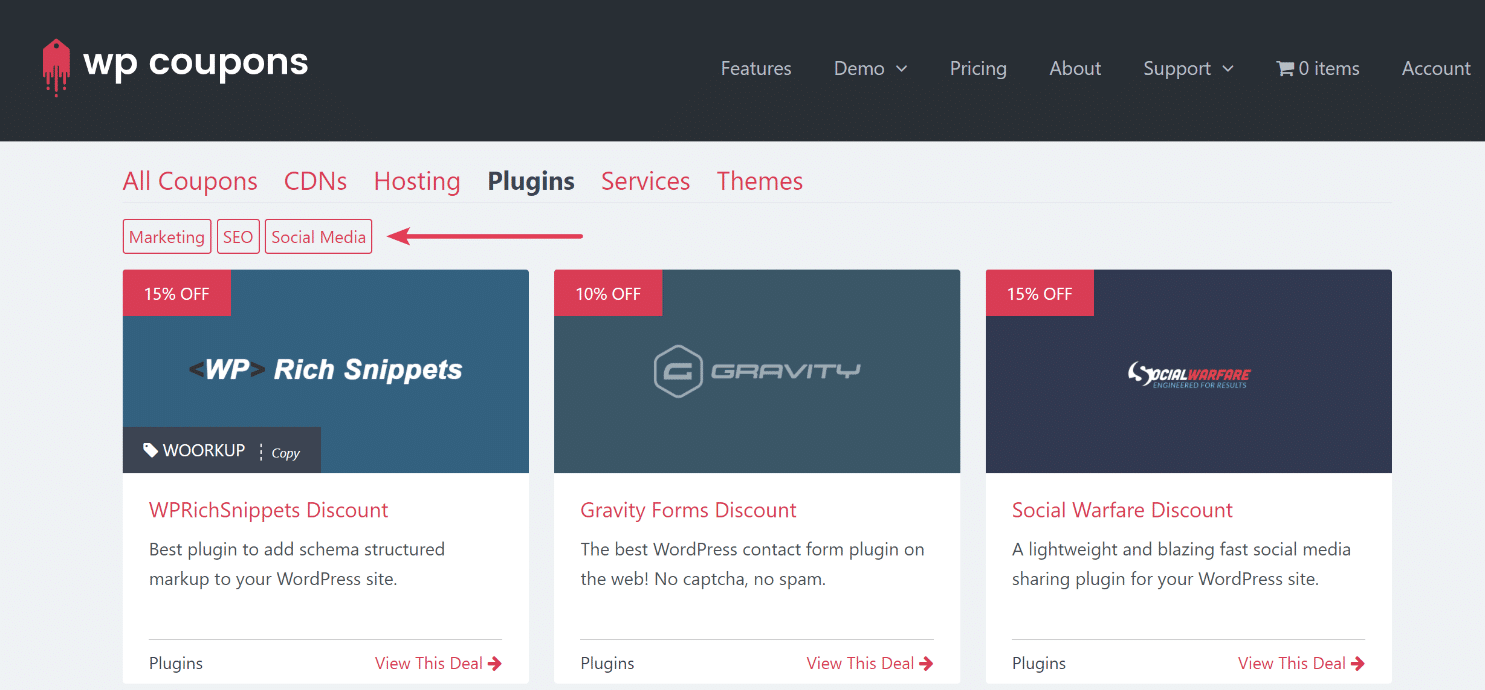
Task: Open Gravity Forms Discount title link
Action: point(688,510)
